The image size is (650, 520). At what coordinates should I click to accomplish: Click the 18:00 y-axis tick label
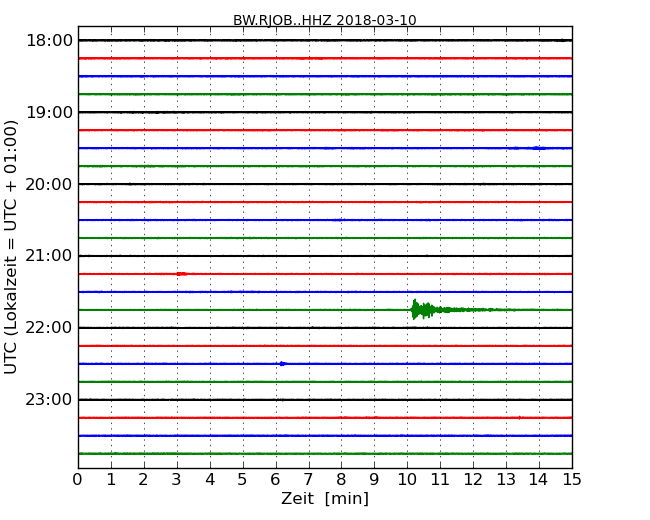pos(49,41)
